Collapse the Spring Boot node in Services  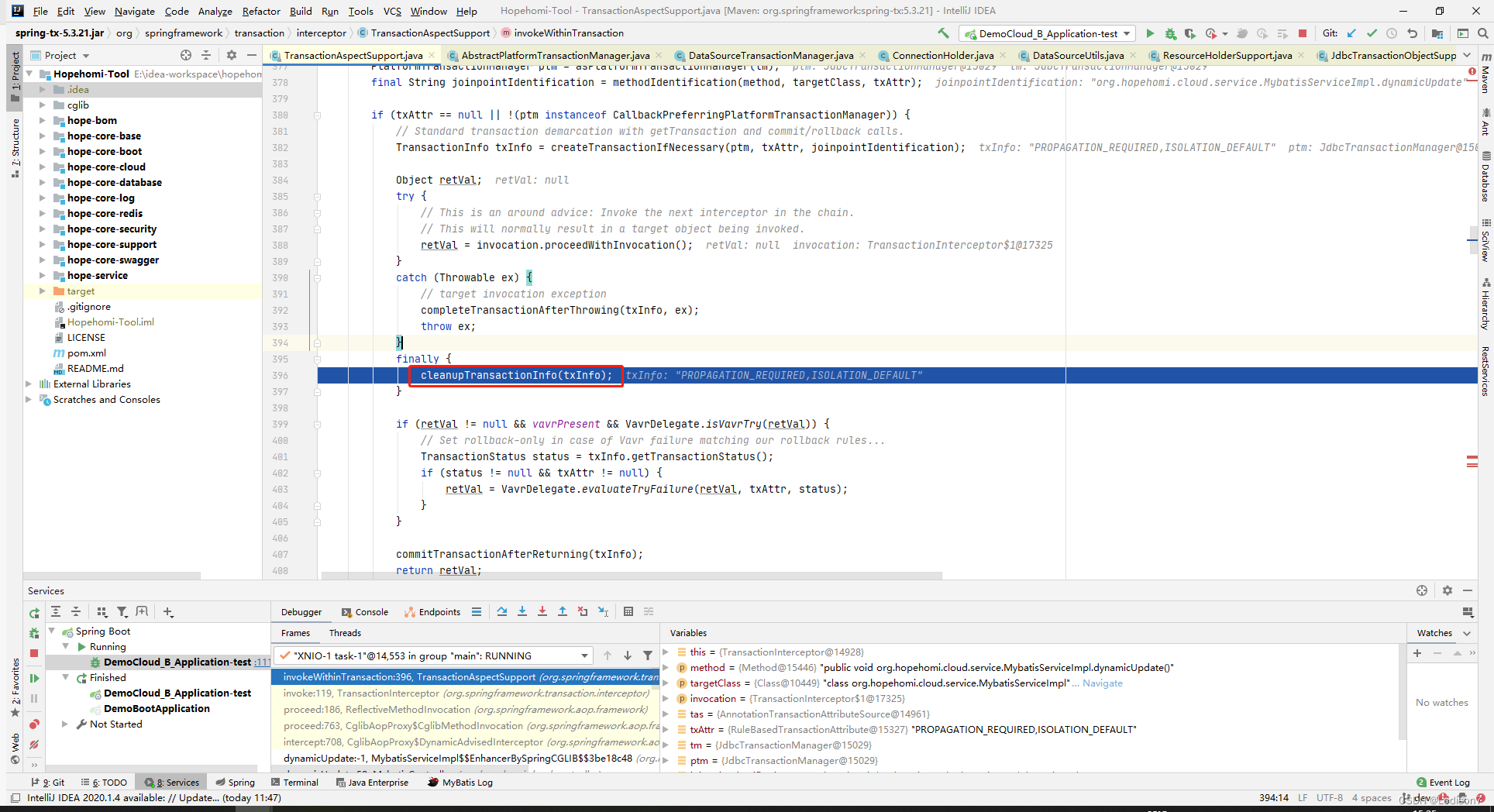pyautogui.click(x=52, y=631)
